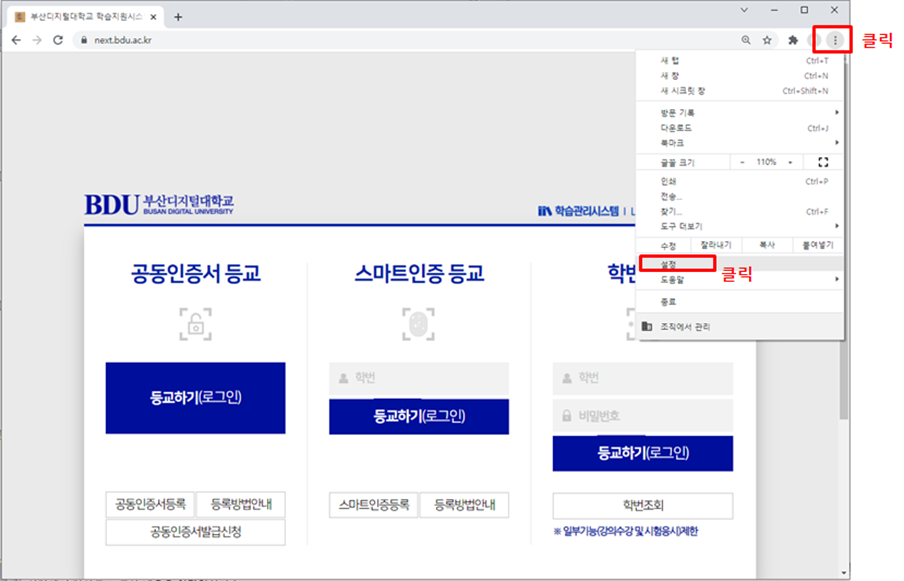Open 설정 from Chrome menu
Viewport: 904px width, 581px height.
click(x=740, y=264)
